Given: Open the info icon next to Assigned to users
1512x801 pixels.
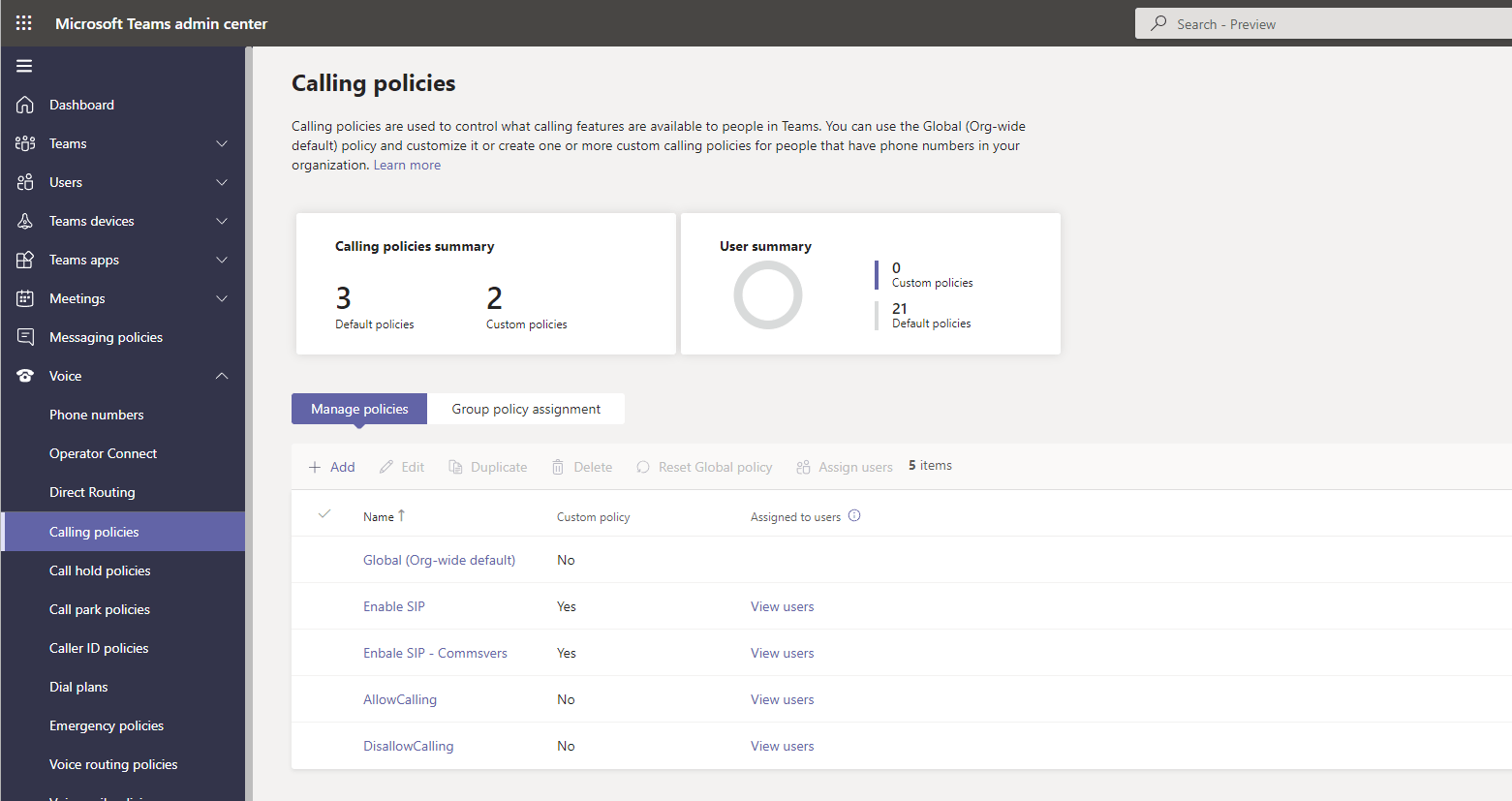Looking at the screenshot, I should (x=854, y=515).
